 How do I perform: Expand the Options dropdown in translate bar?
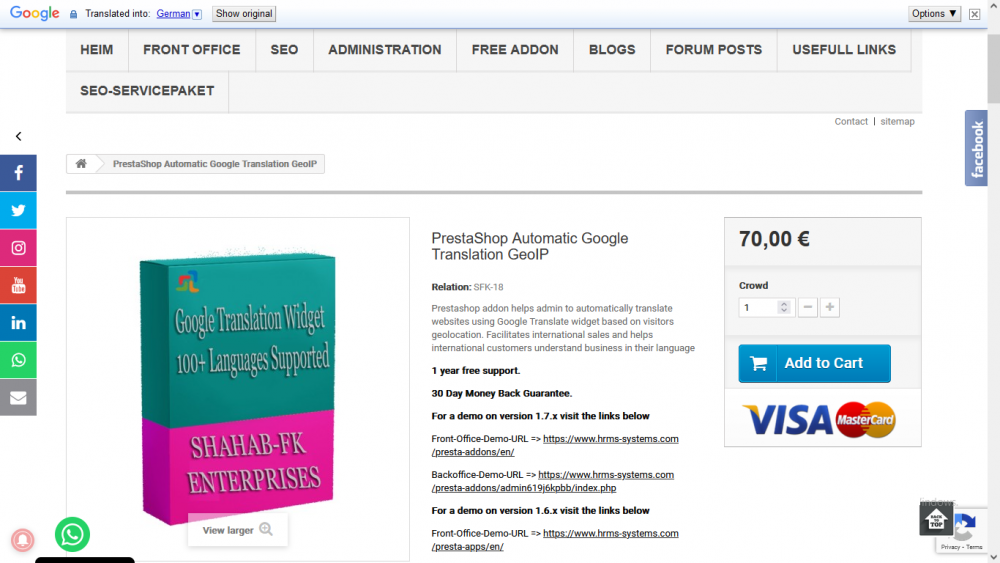934,13
